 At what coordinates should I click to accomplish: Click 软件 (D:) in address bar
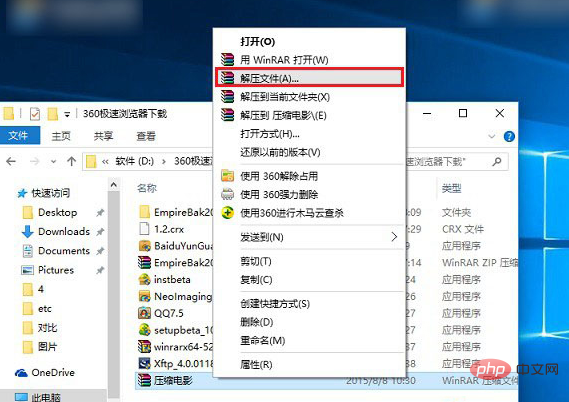point(135,161)
